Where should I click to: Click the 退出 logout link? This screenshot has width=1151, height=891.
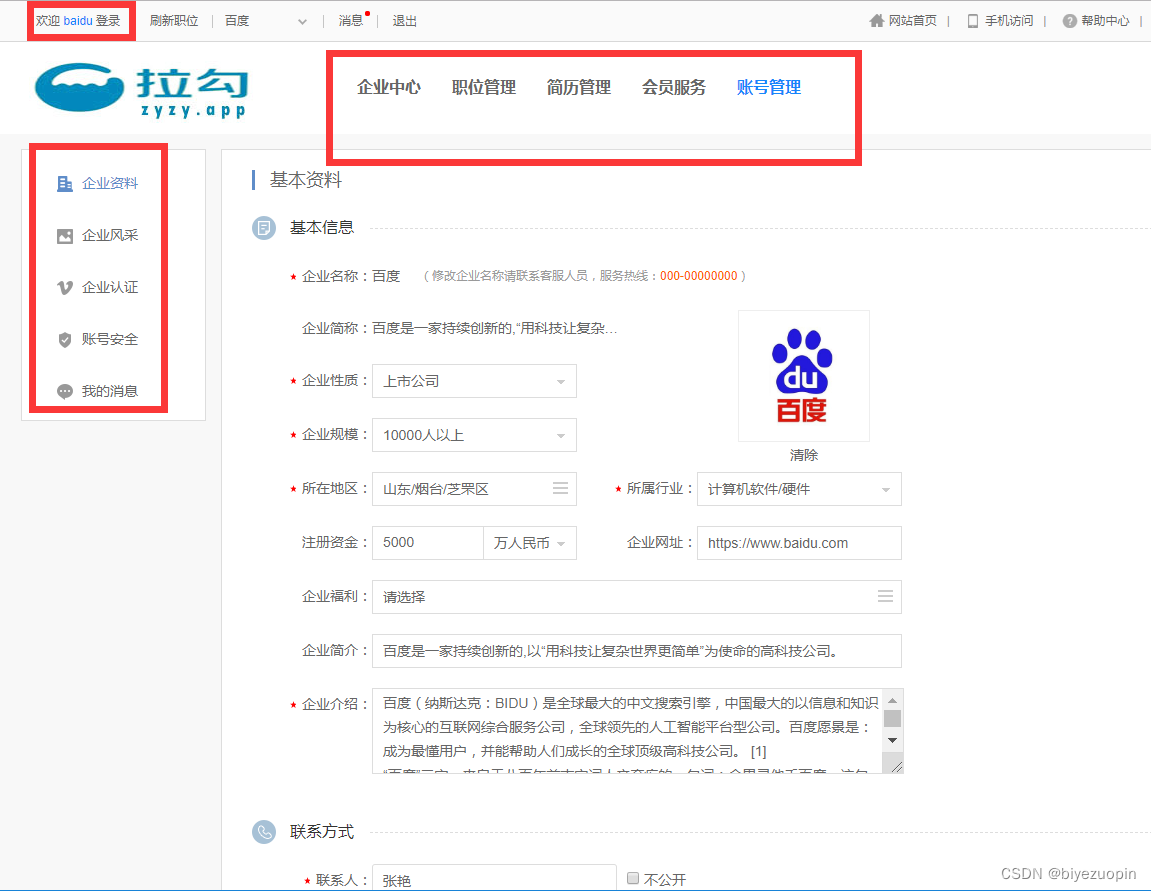coord(404,21)
